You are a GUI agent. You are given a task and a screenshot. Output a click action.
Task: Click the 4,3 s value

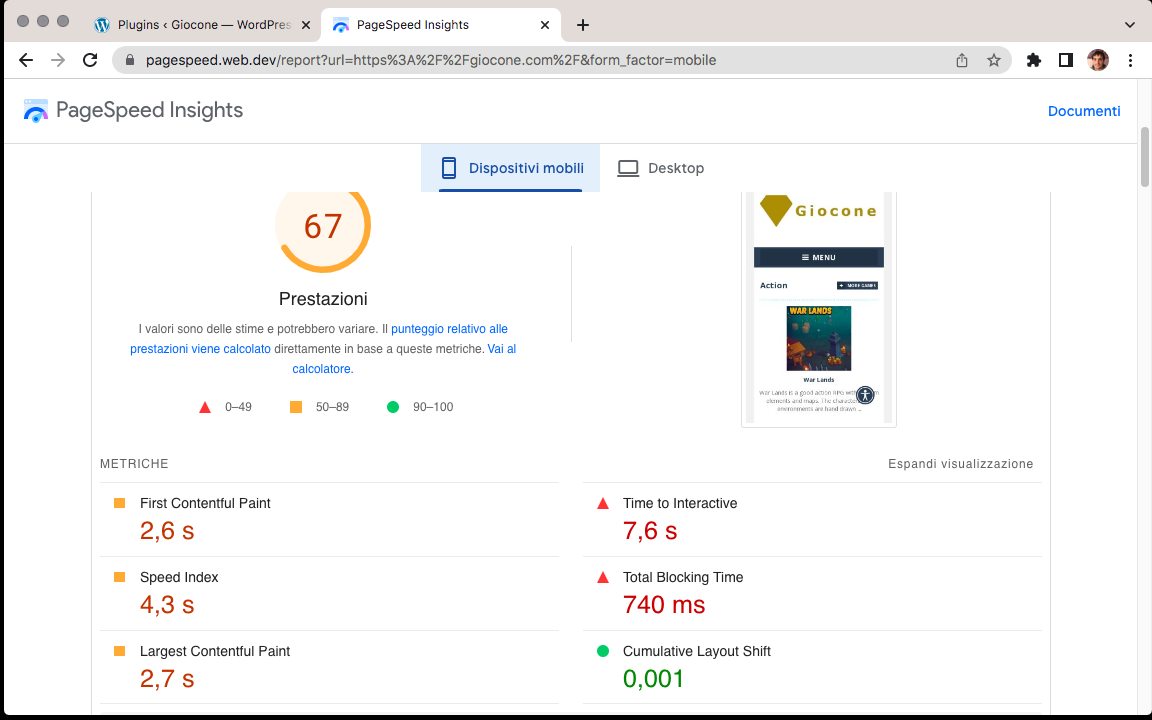(x=167, y=605)
